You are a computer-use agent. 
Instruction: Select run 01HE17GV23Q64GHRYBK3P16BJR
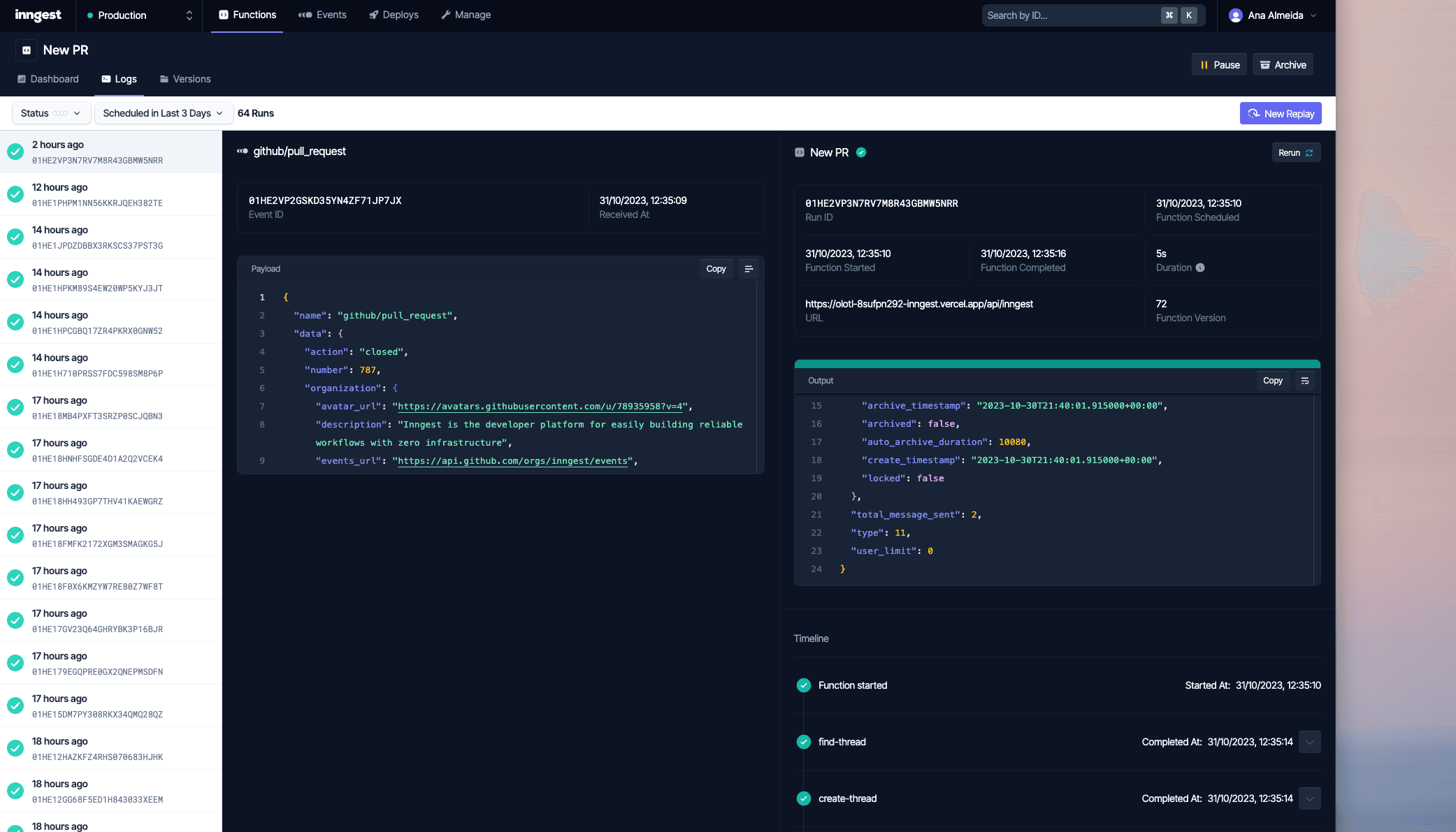(111, 621)
